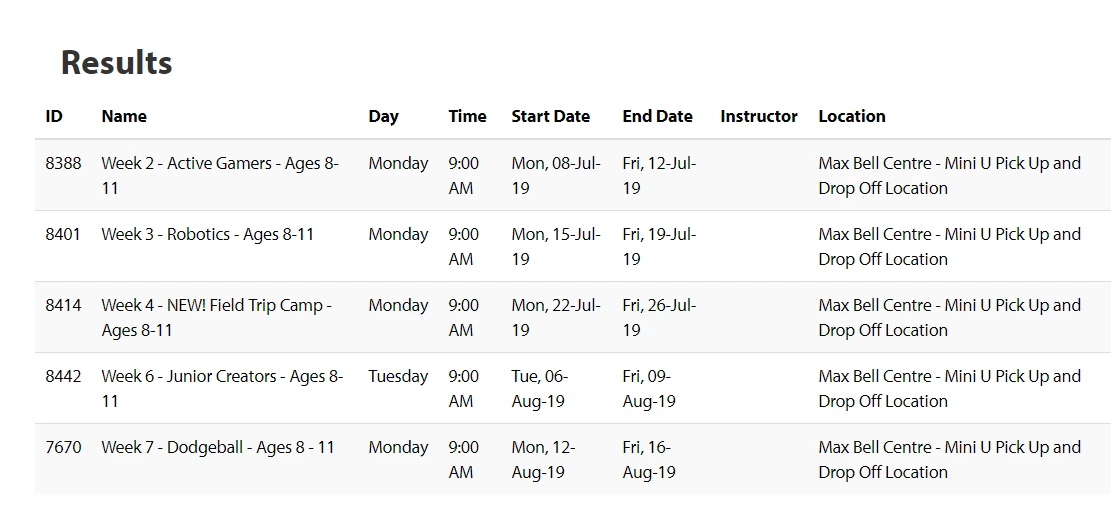Select course ID 8401
1111x524 pixels.
(63, 234)
